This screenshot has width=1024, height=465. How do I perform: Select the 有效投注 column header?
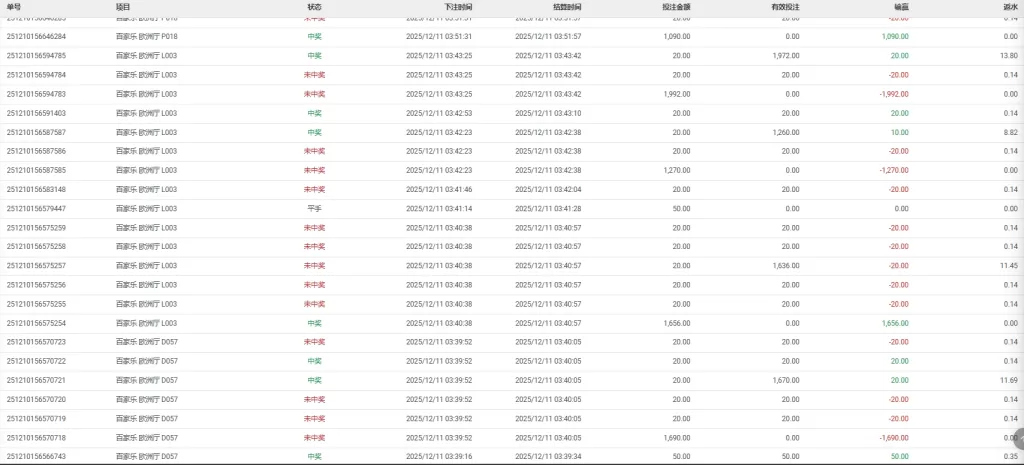(x=785, y=6)
